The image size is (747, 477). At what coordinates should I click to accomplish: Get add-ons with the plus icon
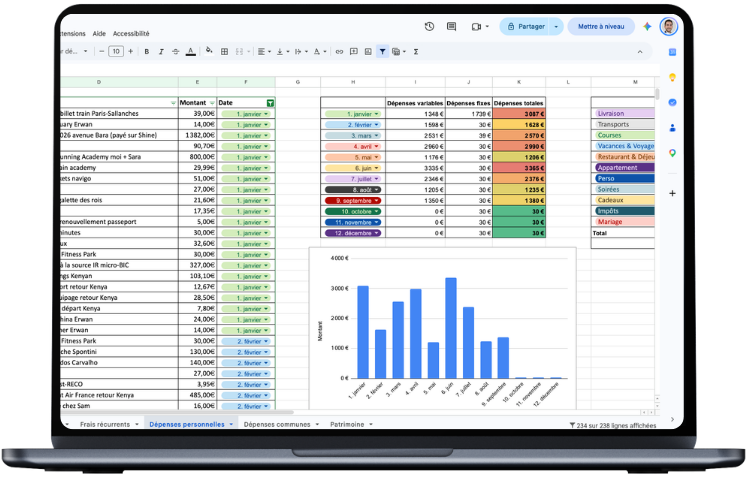click(x=672, y=193)
